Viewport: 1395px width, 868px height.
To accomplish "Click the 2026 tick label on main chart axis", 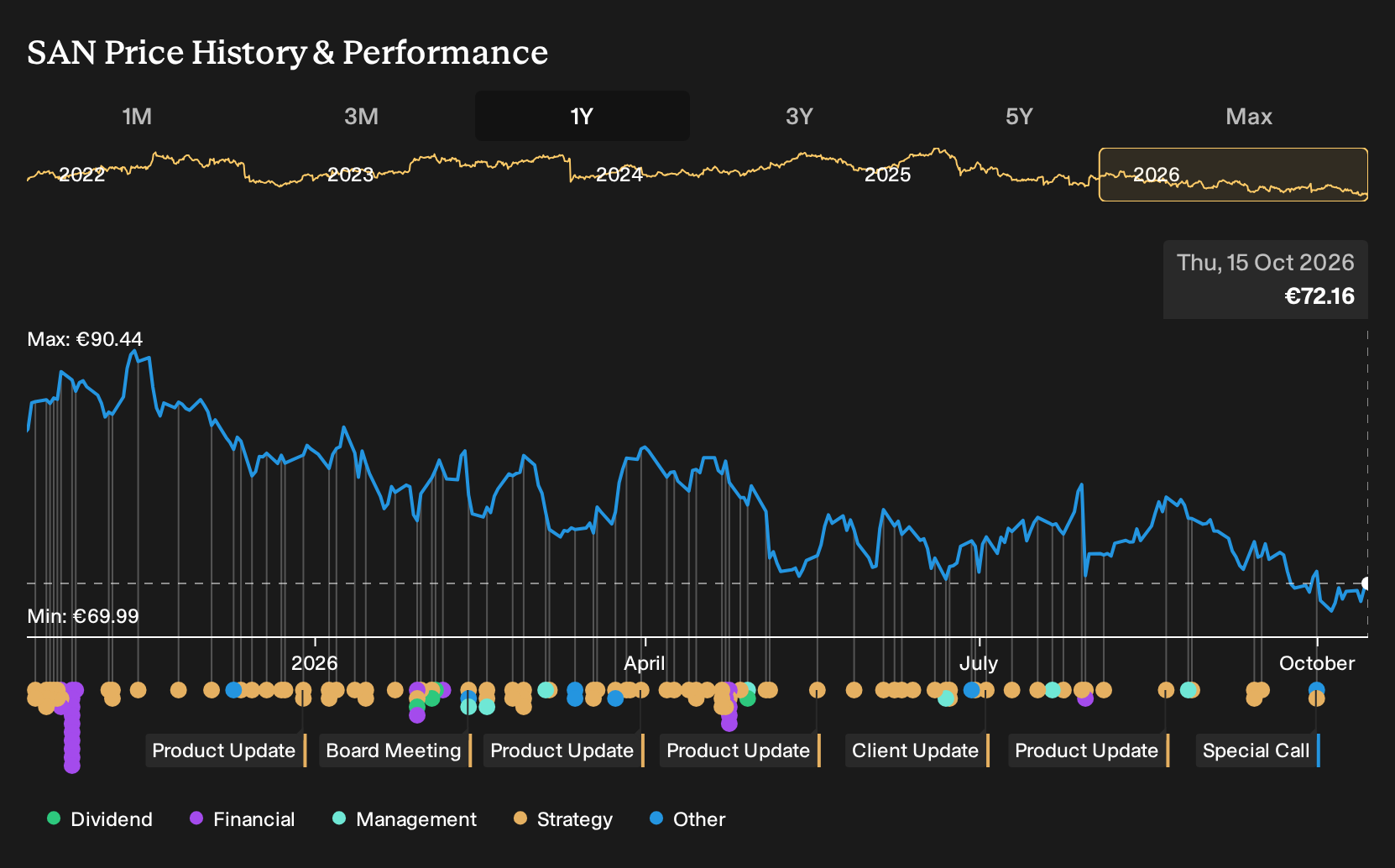I will (x=315, y=663).
